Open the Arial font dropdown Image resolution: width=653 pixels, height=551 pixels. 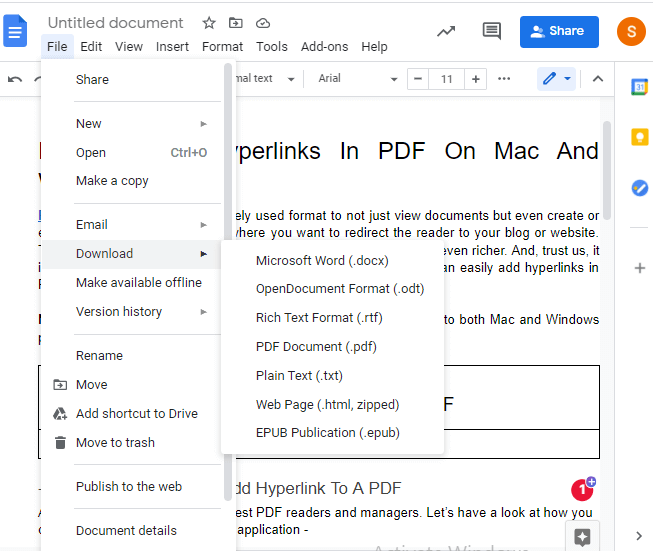357,79
